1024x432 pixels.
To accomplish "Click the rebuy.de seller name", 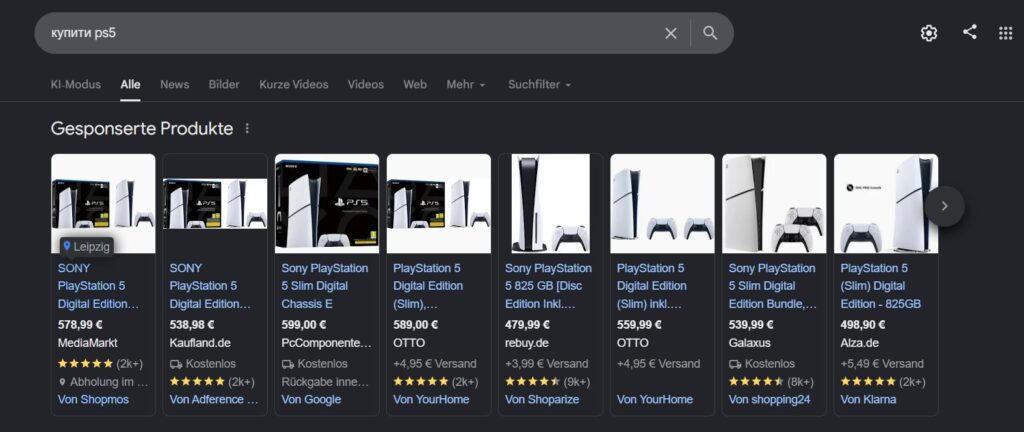I will [x=526, y=343].
